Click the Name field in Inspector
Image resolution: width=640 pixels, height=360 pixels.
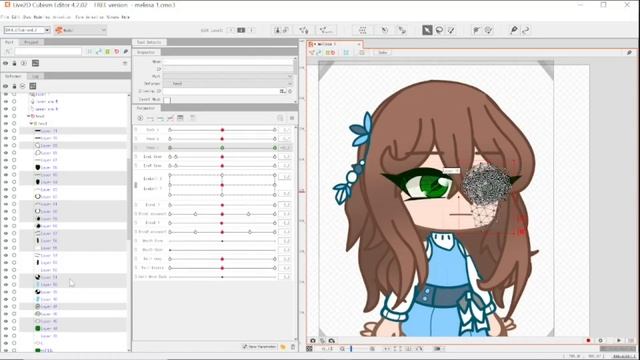[x=227, y=61]
